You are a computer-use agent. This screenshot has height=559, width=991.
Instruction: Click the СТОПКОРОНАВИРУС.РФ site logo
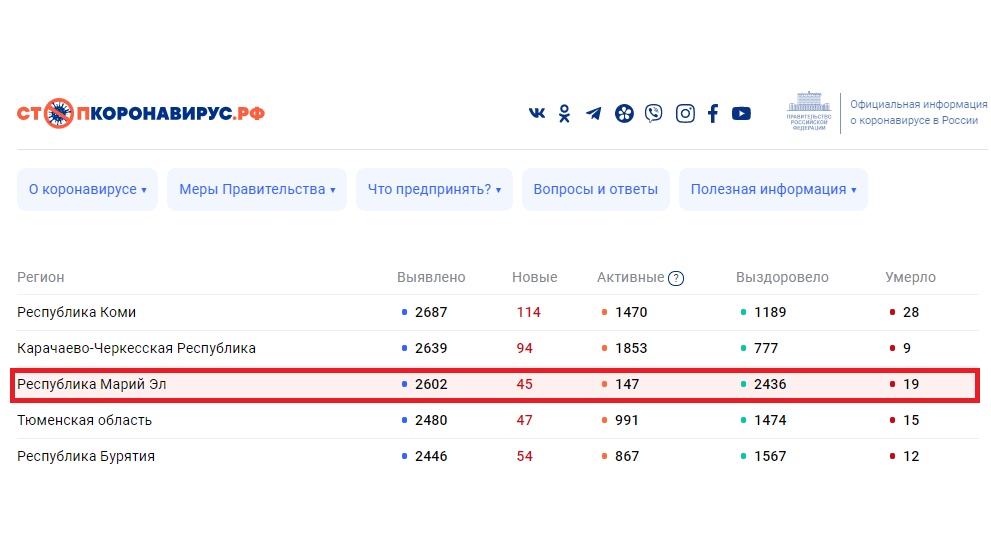click(141, 113)
